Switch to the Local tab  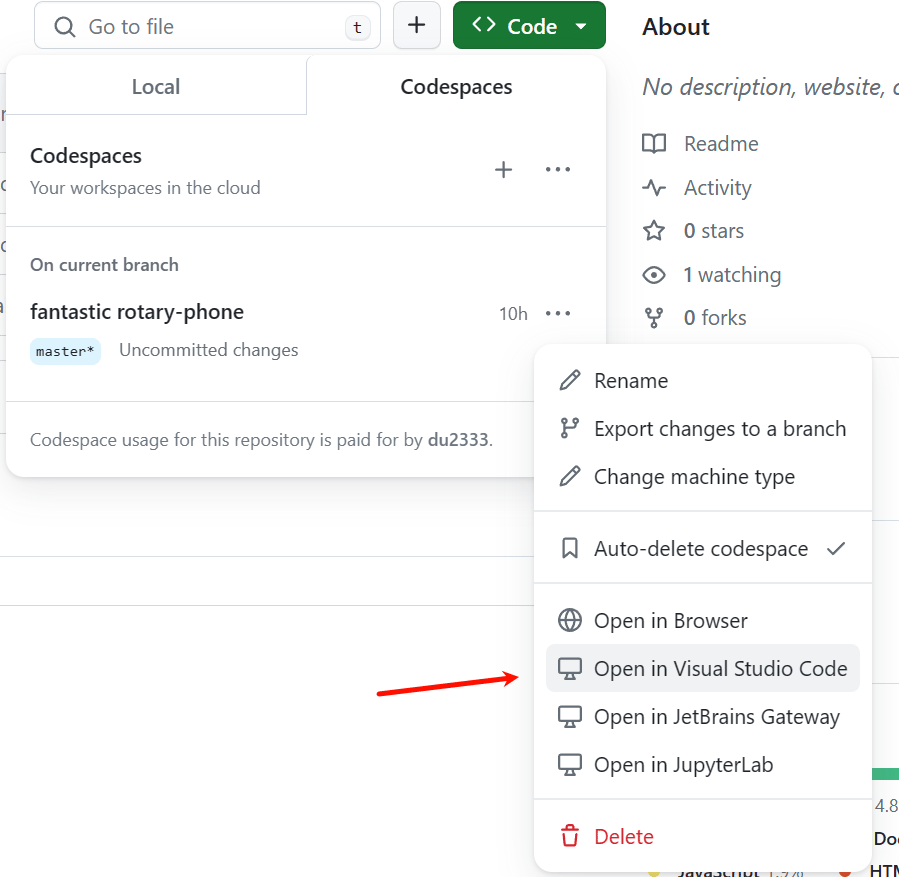(x=156, y=87)
